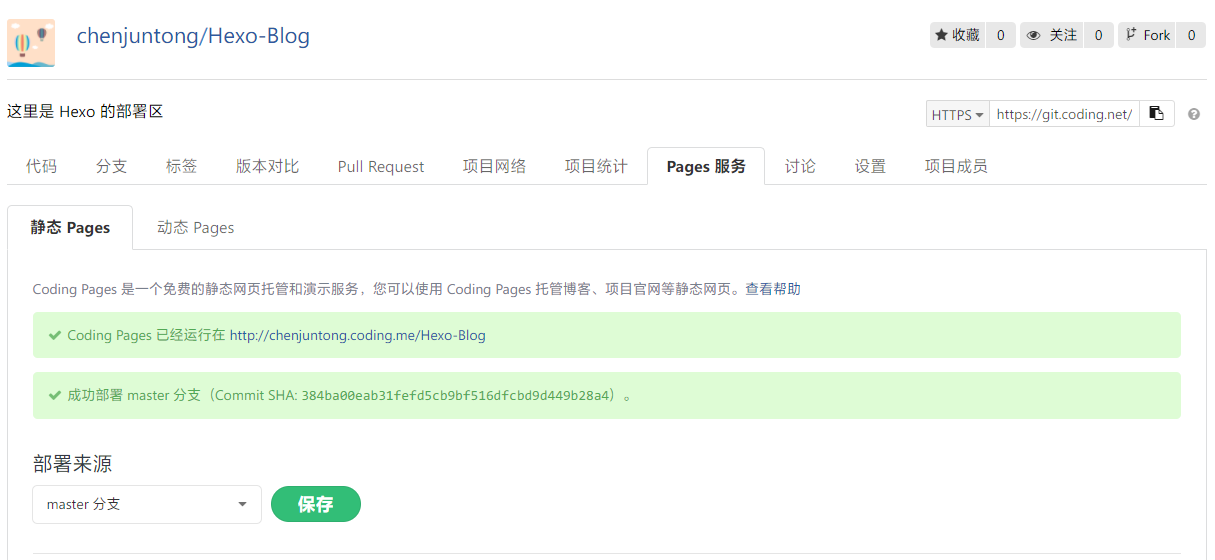Open the 关注 count showing 0
Image resolution: width=1215 pixels, height=560 pixels.
[1098, 35]
